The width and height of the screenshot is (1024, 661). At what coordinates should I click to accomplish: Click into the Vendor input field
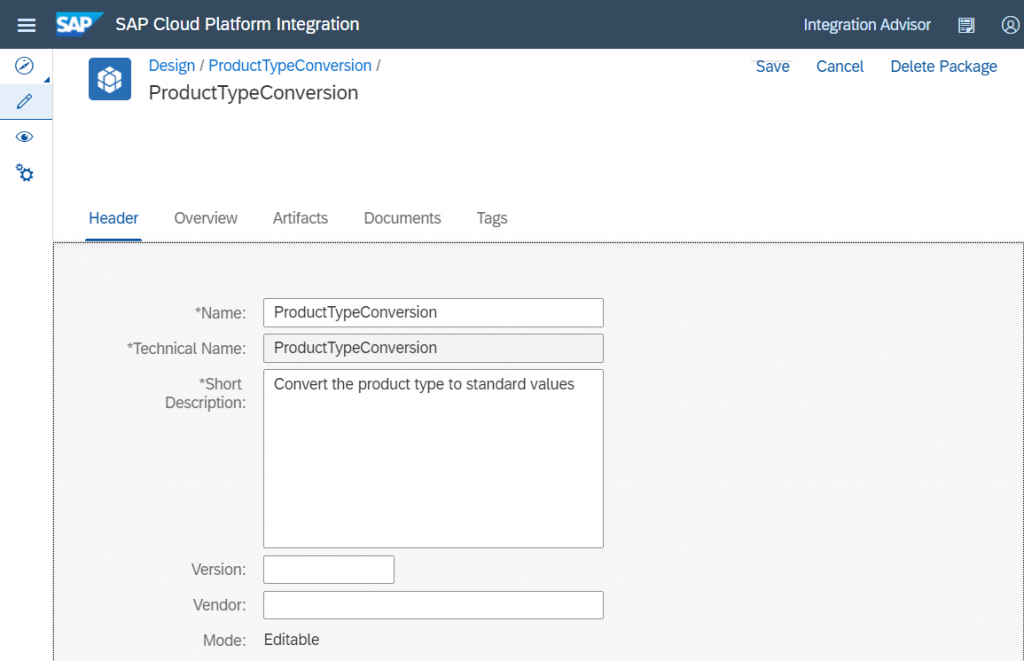click(x=433, y=605)
